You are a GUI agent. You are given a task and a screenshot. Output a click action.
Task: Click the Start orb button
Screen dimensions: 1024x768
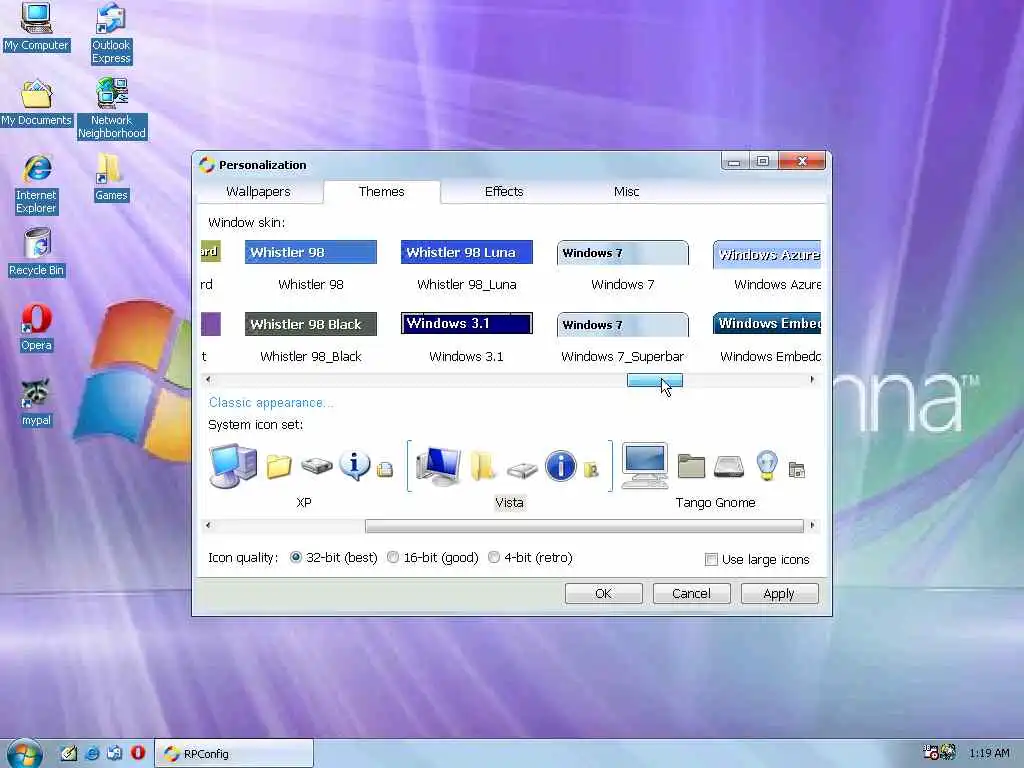coord(24,754)
